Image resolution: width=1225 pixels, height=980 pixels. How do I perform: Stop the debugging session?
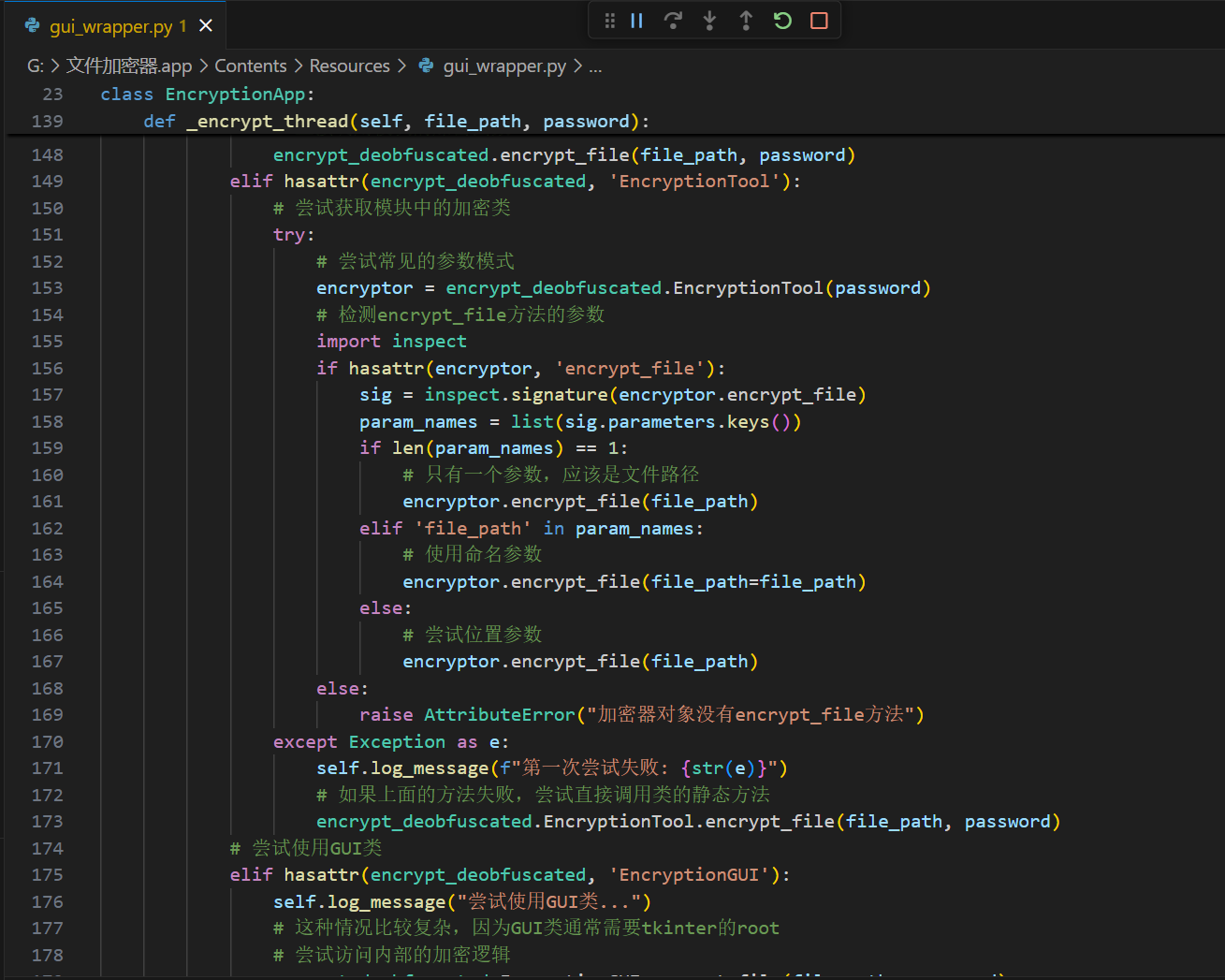coord(819,21)
